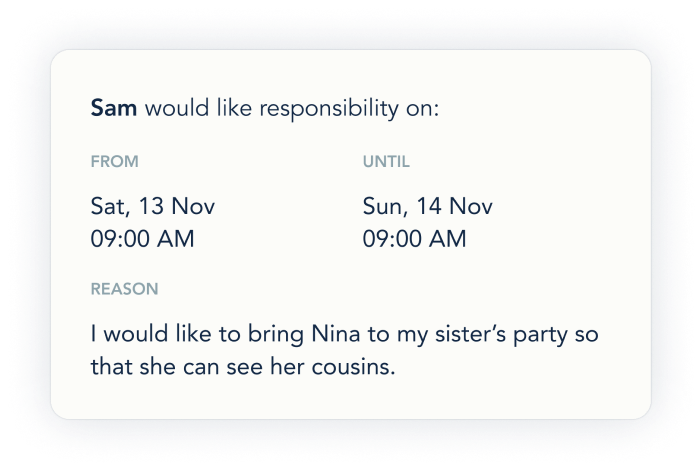Screen dimensions: 700x469
Task: Click the end date Sun, 14 Nov
Action: [428, 207]
